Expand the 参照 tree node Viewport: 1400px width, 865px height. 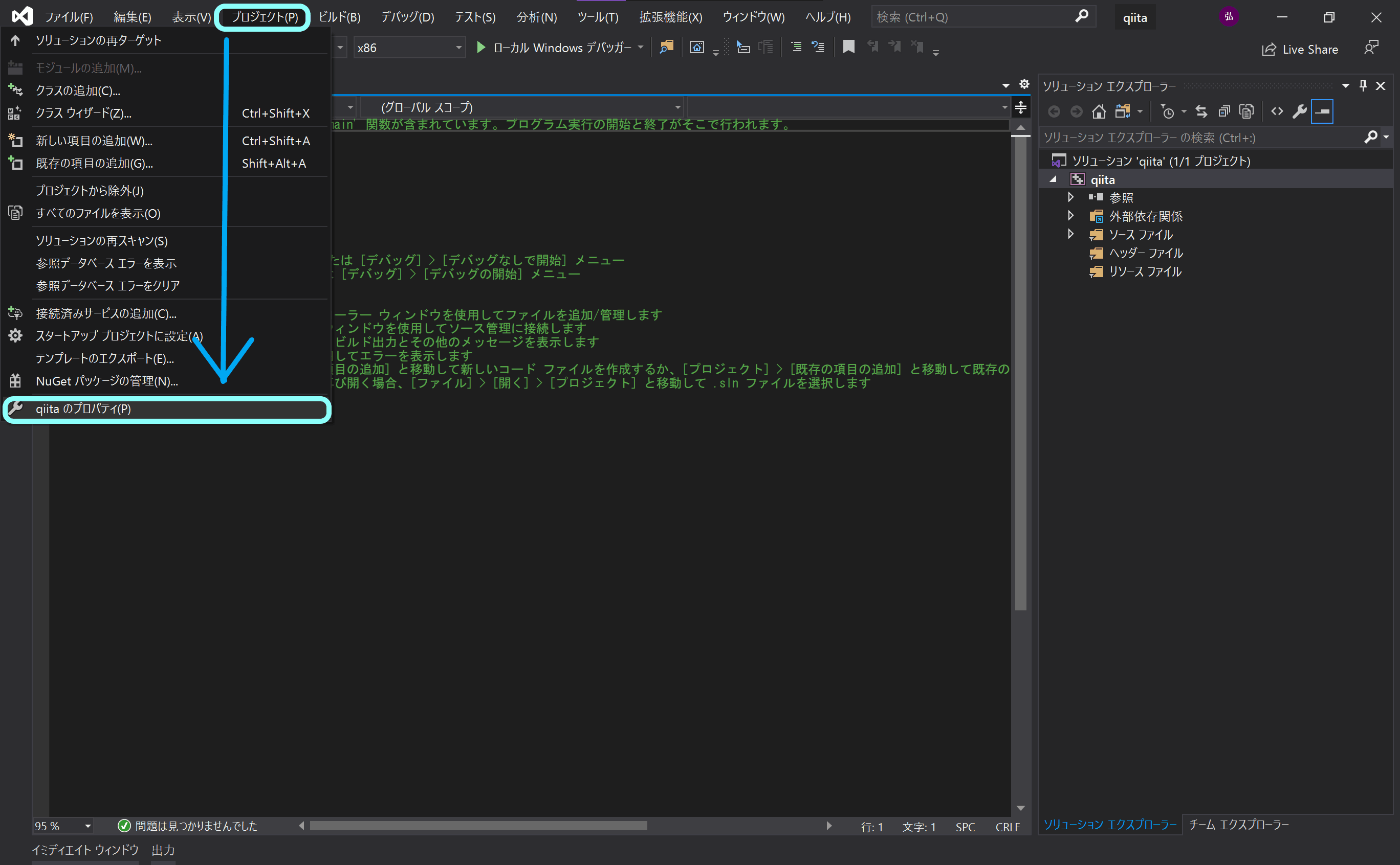pyautogui.click(x=1070, y=197)
